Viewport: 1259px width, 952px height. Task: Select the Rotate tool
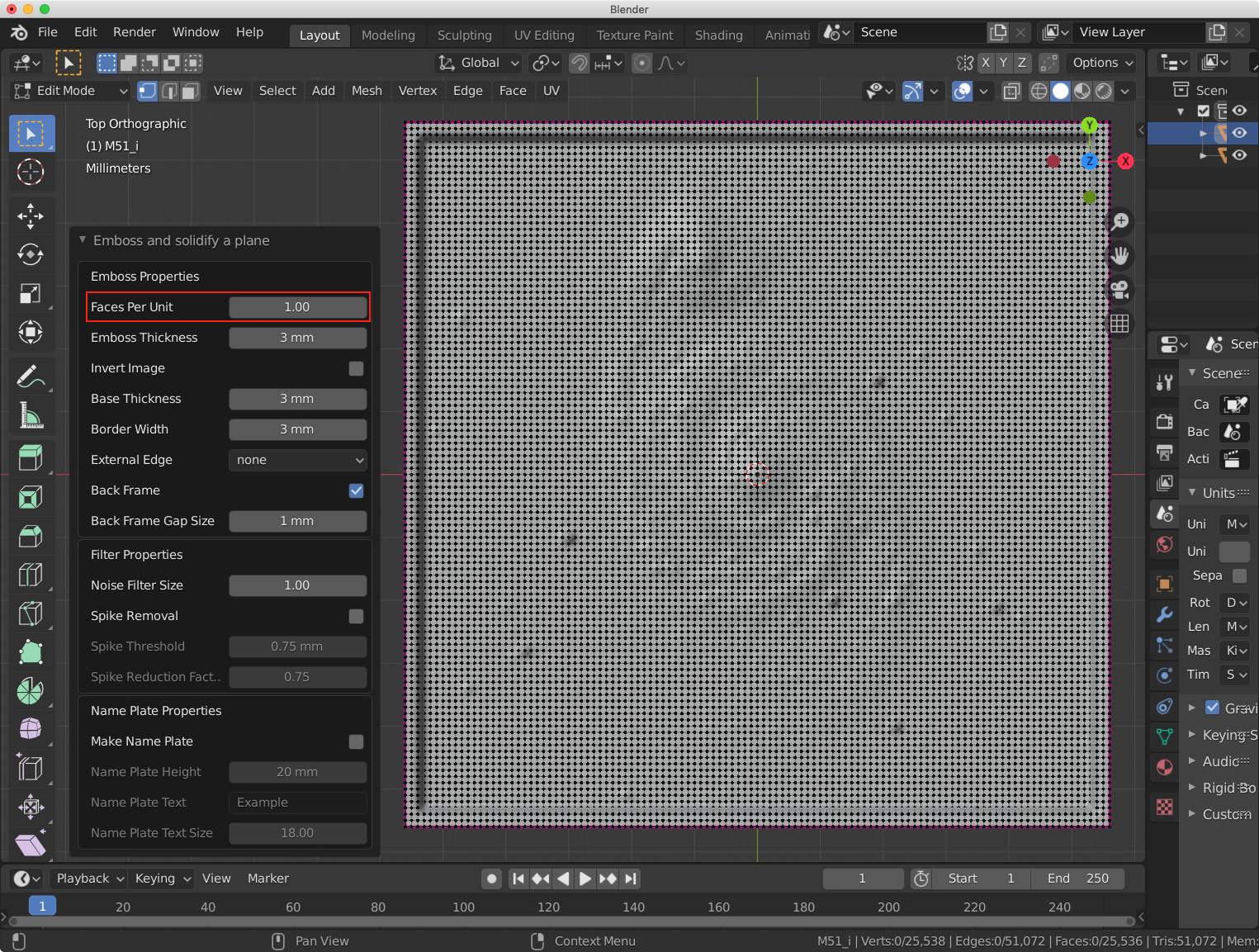(31, 254)
